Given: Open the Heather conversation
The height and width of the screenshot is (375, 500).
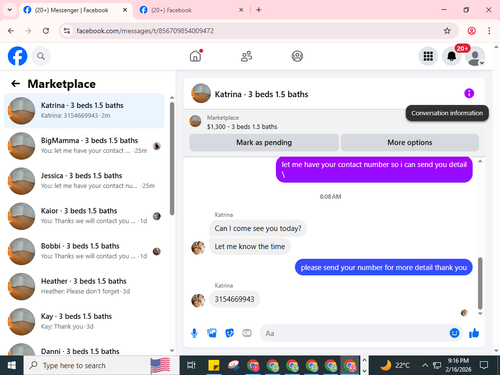Looking at the screenshot, I should 84,286.
